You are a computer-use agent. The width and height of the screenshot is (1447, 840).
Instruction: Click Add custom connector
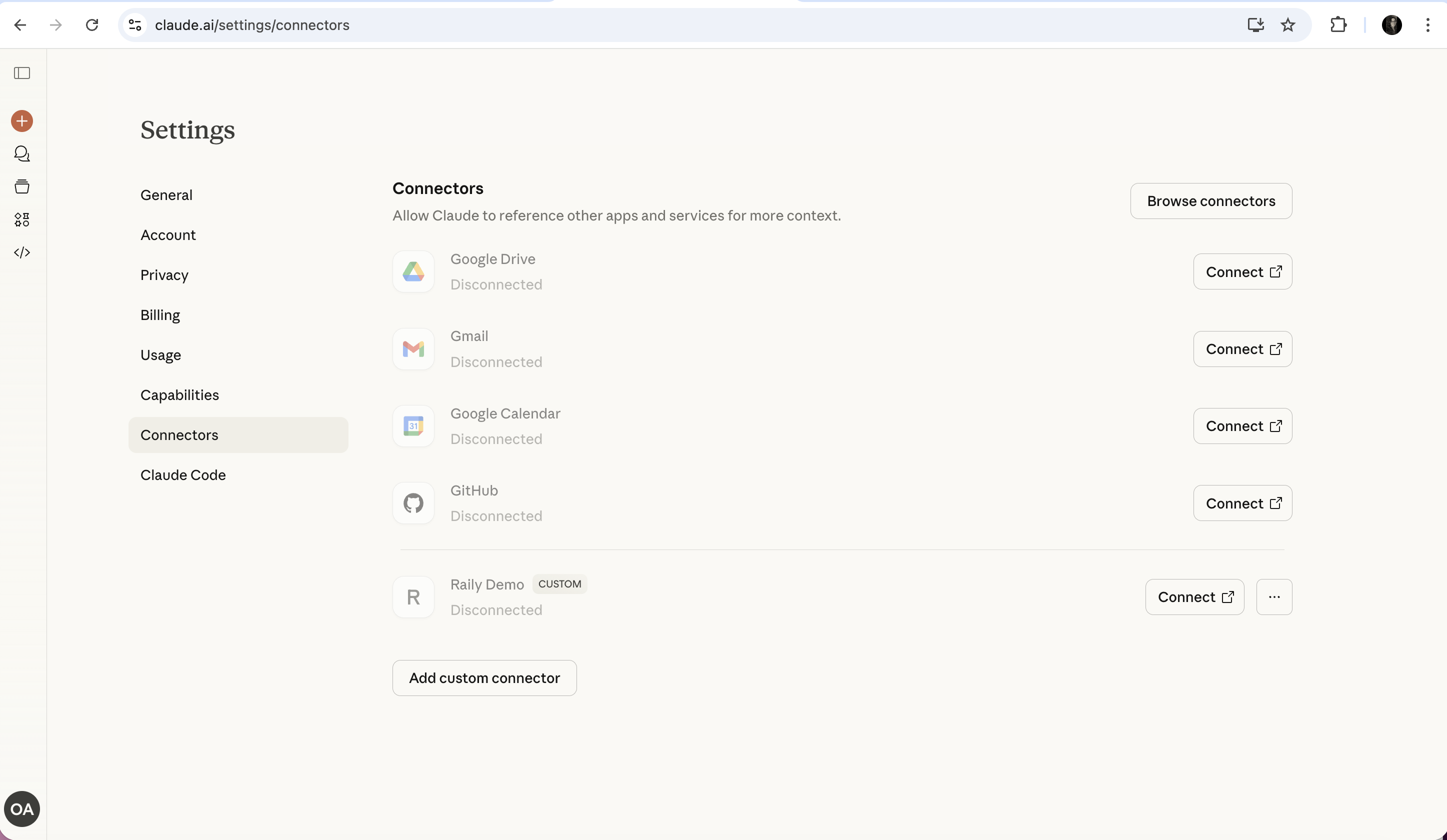coord(484,677)
